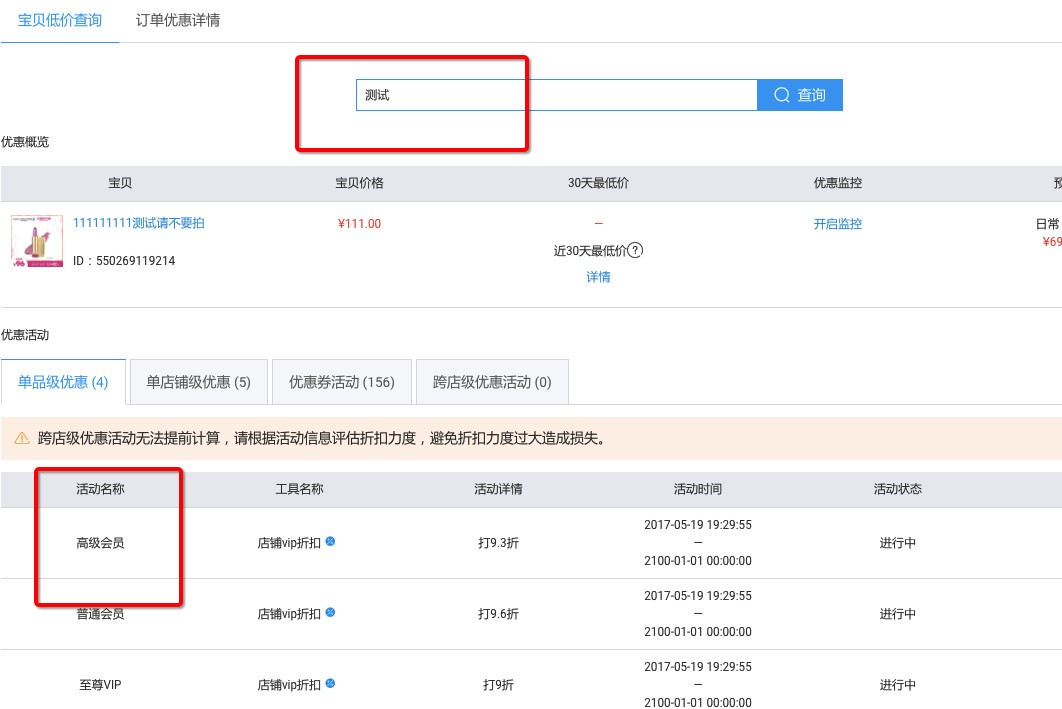The image size is (1062, 709).
Task: Open the 优惠券活动 (156) tab
Action: [x=342, y=382]
